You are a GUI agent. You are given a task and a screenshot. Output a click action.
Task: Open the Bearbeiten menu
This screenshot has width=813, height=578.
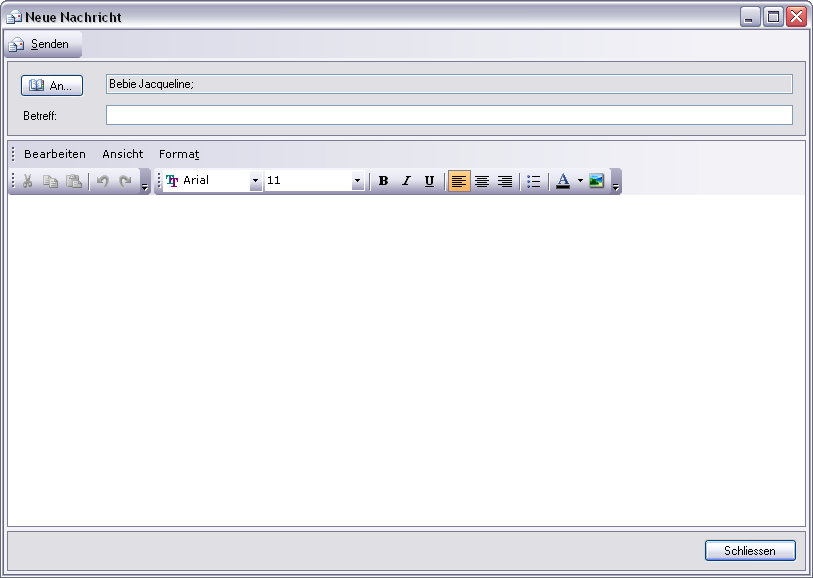coord(55,154)
